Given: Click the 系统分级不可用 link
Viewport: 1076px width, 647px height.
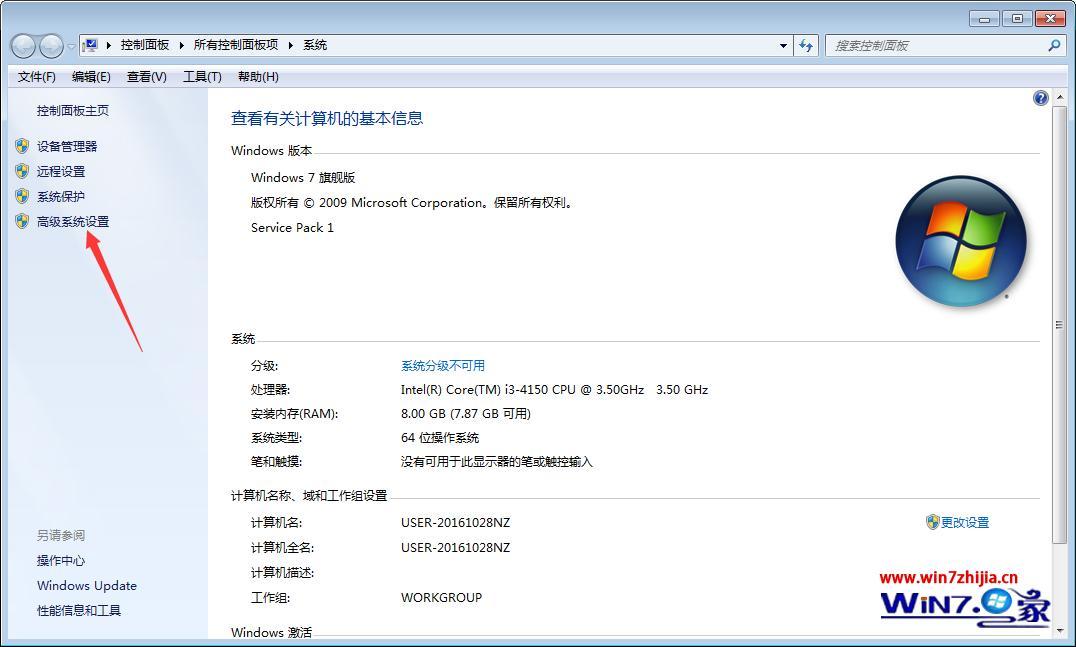Looking at the screenshot, I should click(x=443, y=366).
